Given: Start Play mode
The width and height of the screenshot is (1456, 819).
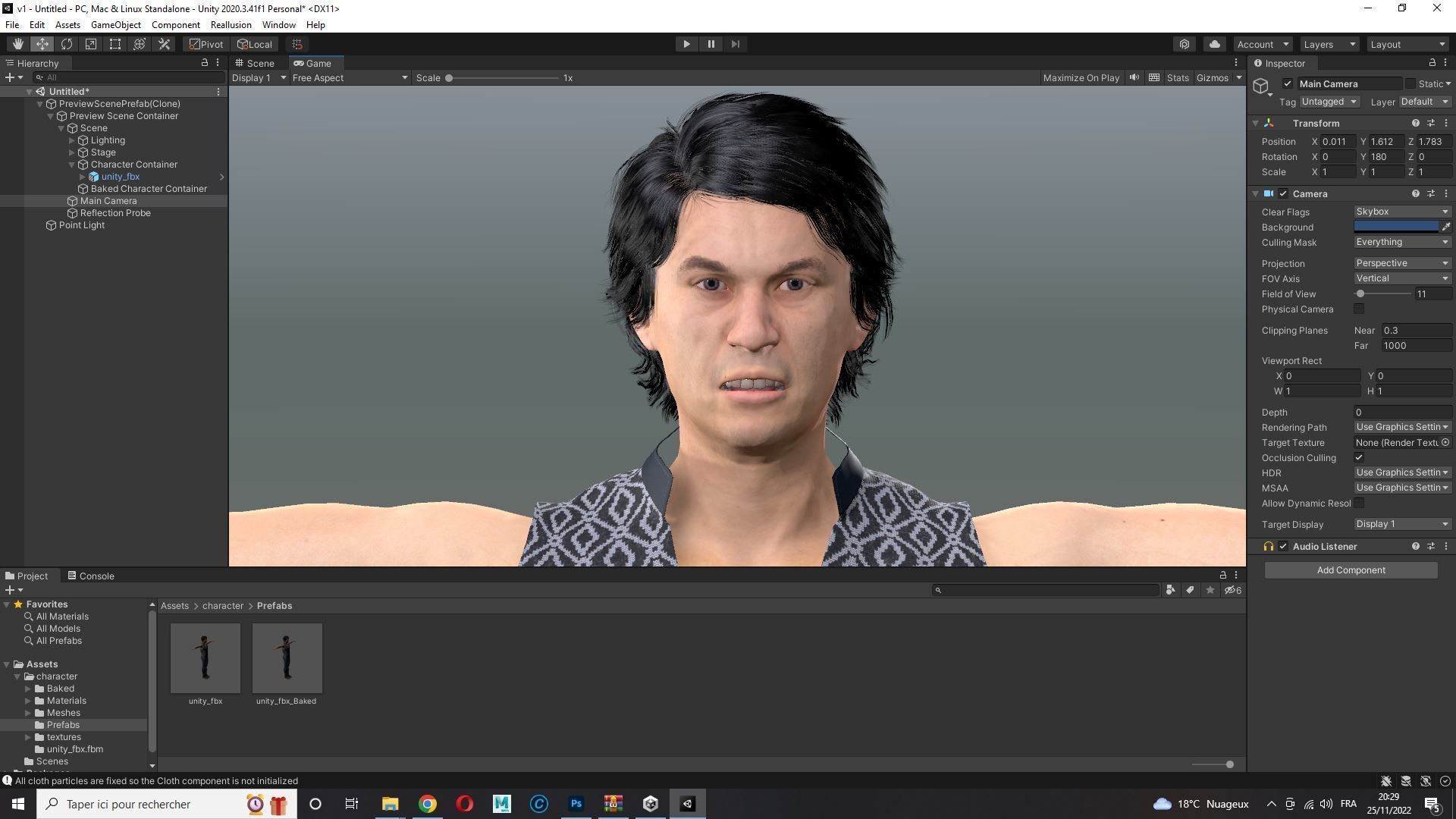Looking at the screenshot, I should tap(686, 44).
